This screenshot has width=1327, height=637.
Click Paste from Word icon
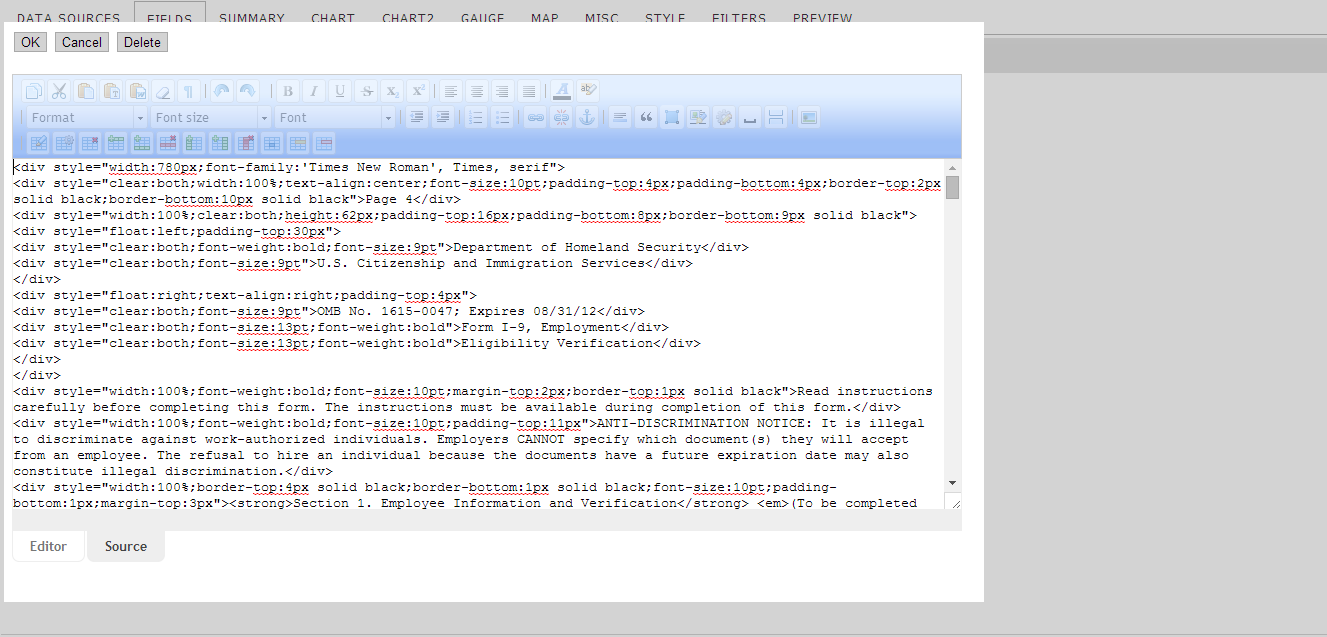pos(138,91)
